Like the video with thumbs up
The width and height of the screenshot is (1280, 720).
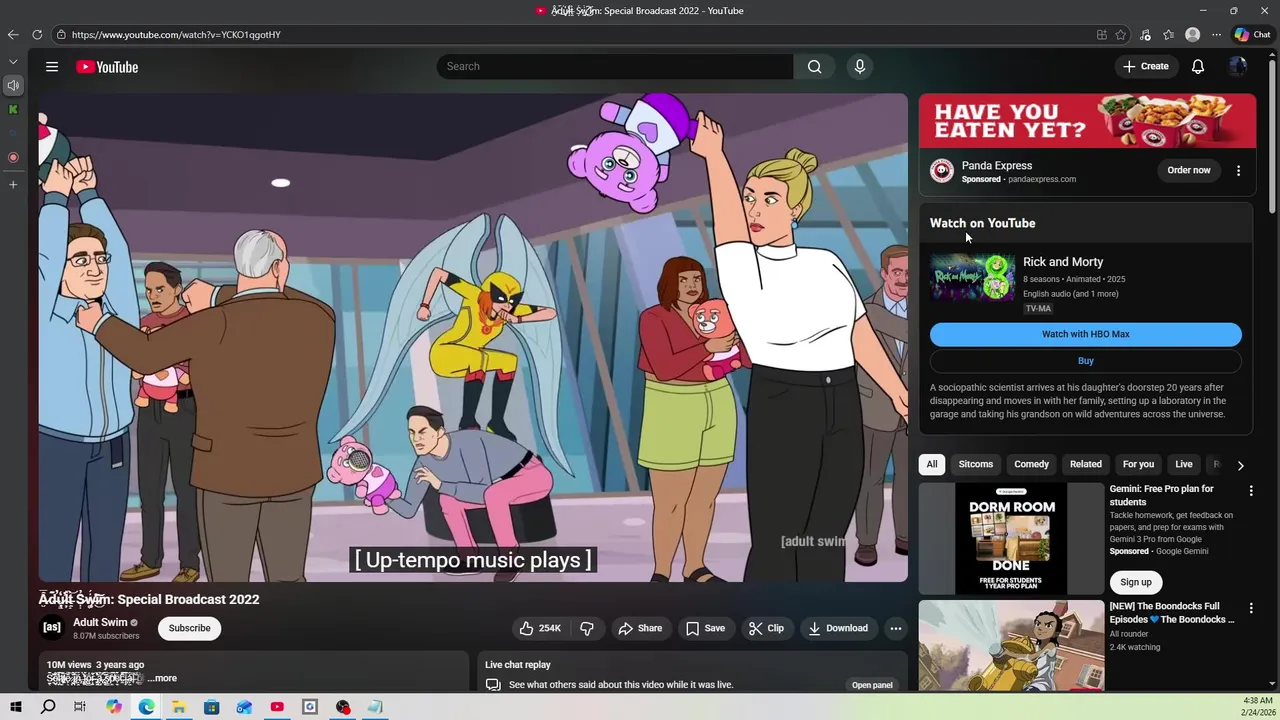click(540, 628)
